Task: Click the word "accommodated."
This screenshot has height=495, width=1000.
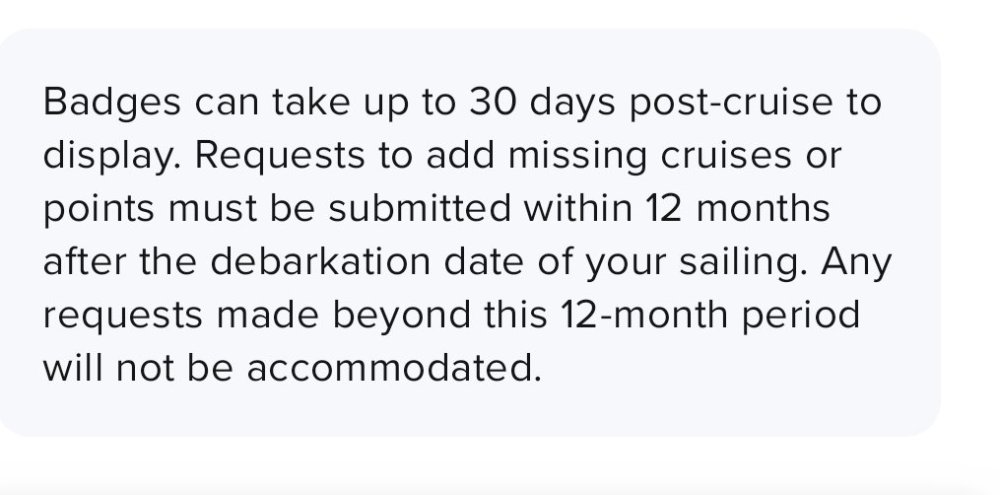Action: click(393, 369)
